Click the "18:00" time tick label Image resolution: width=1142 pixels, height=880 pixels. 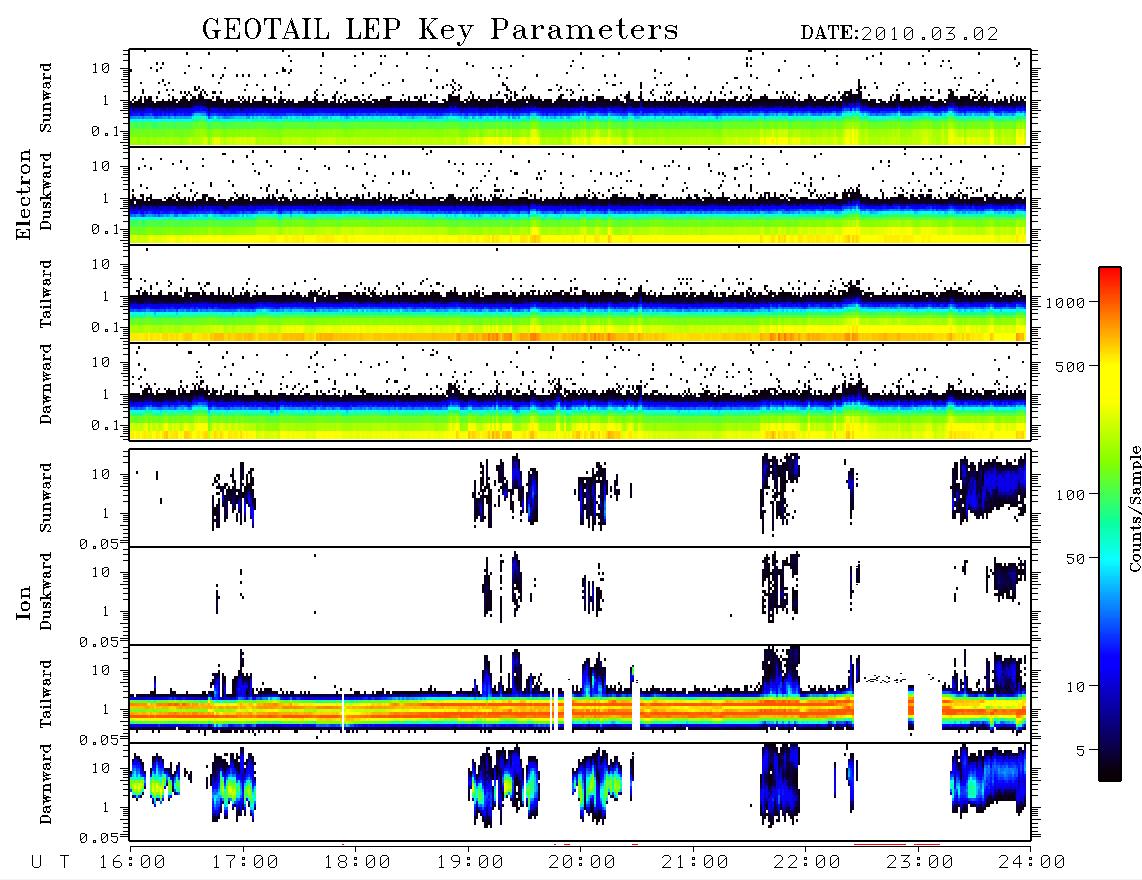[358, 863]
